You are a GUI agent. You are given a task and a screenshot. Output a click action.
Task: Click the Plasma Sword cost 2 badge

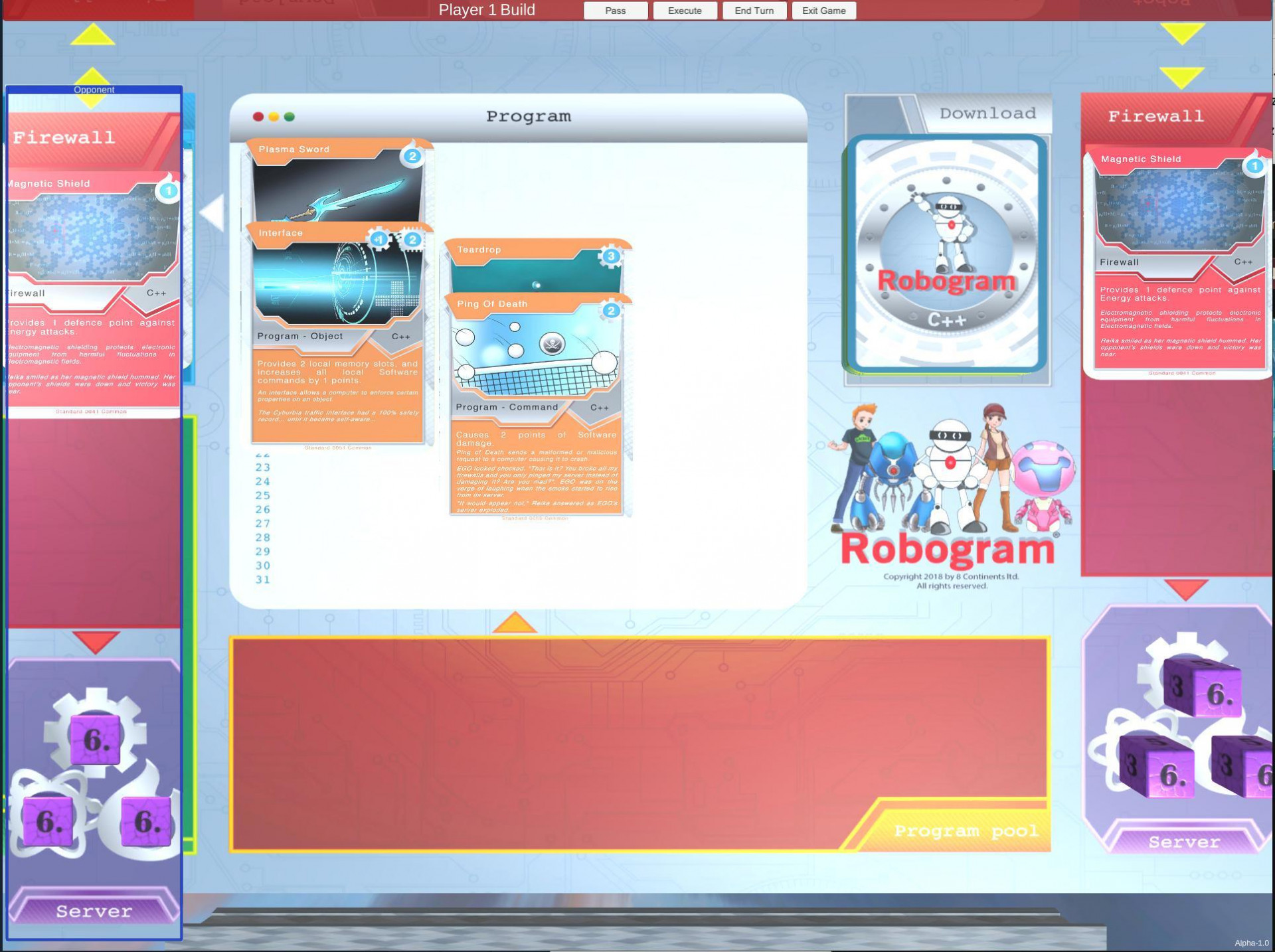[412, 156]
